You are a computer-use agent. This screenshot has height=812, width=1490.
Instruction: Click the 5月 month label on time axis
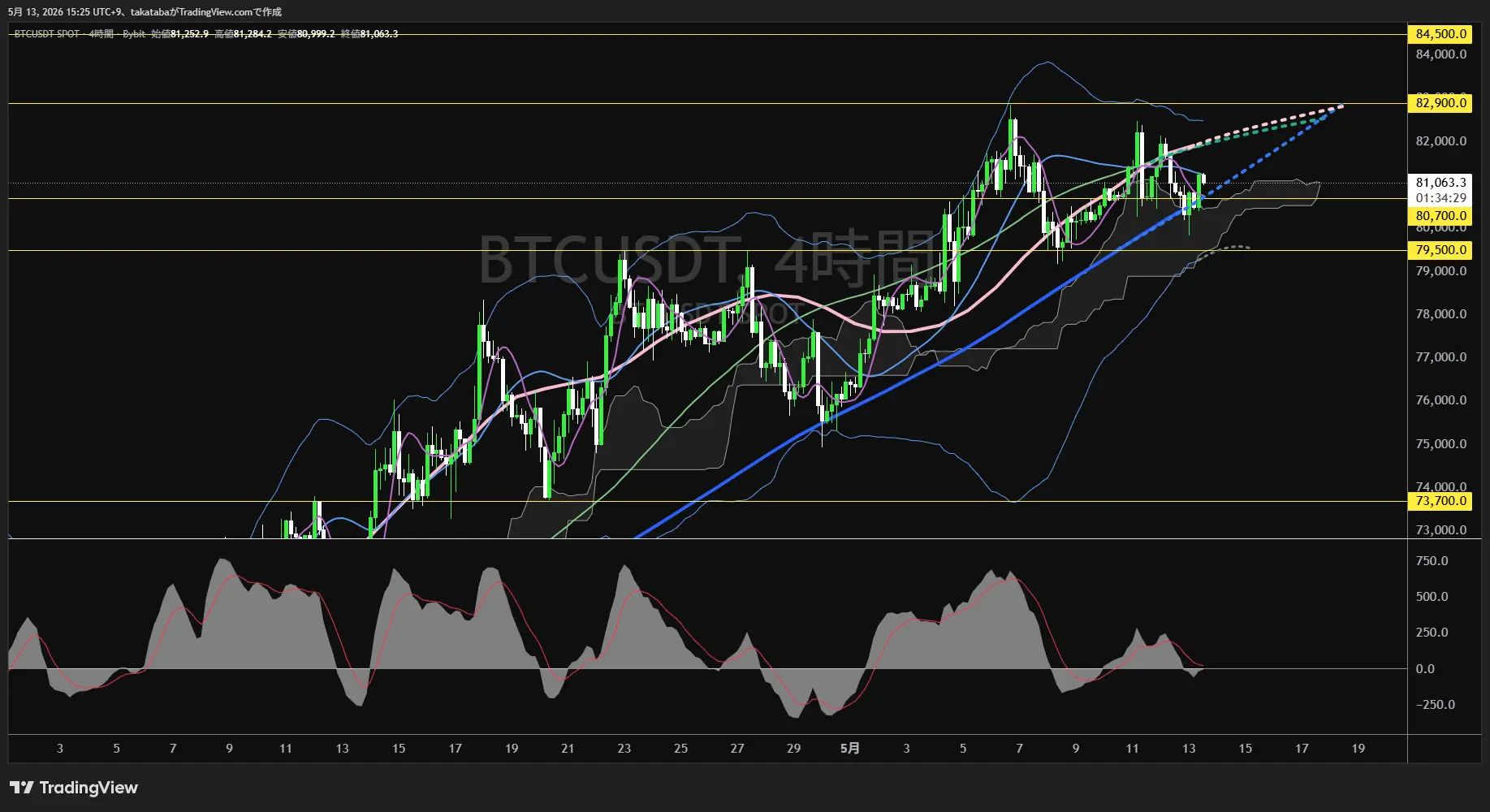pos(849,749)
